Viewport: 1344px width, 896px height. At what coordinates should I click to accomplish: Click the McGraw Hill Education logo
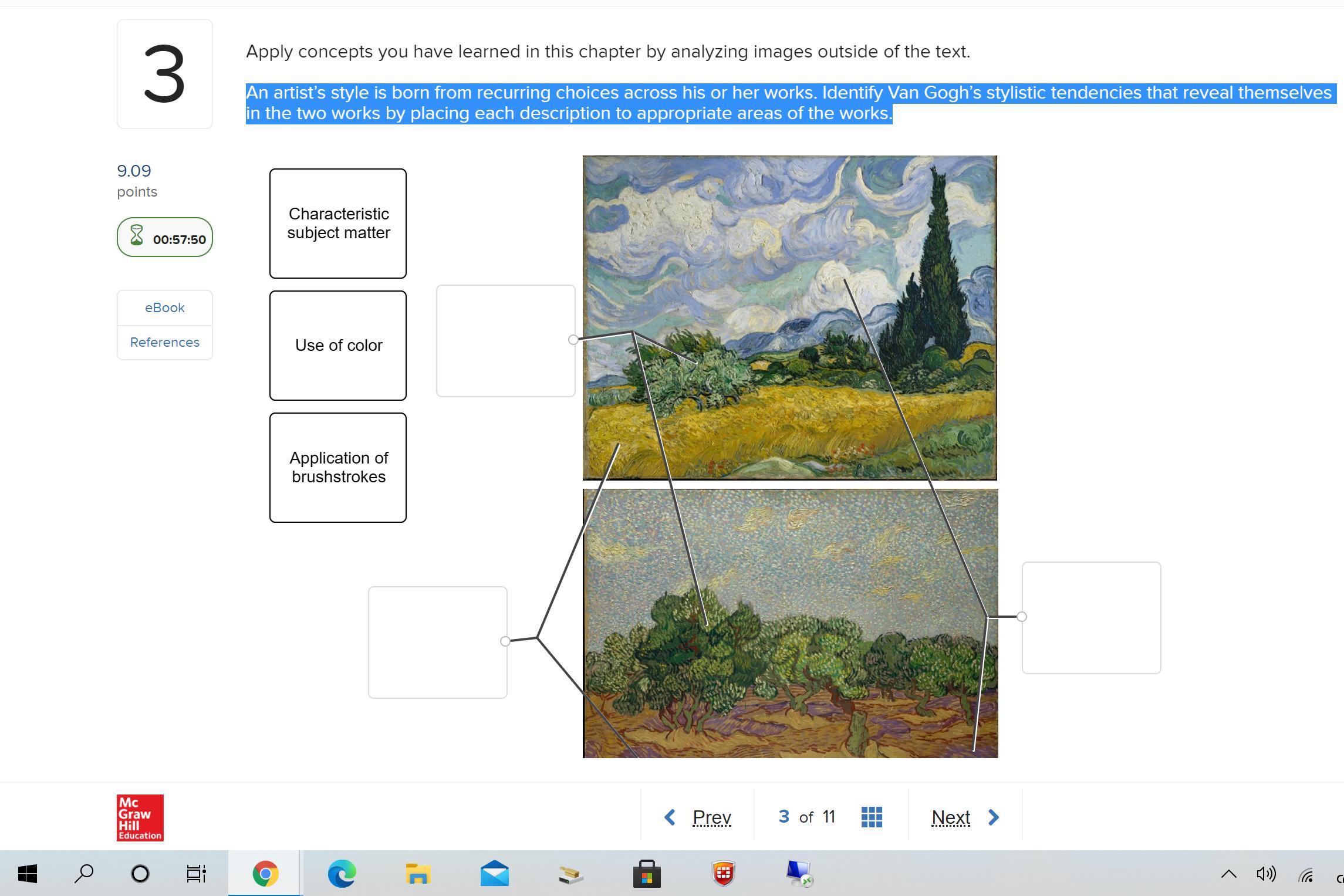pos(140,817)
